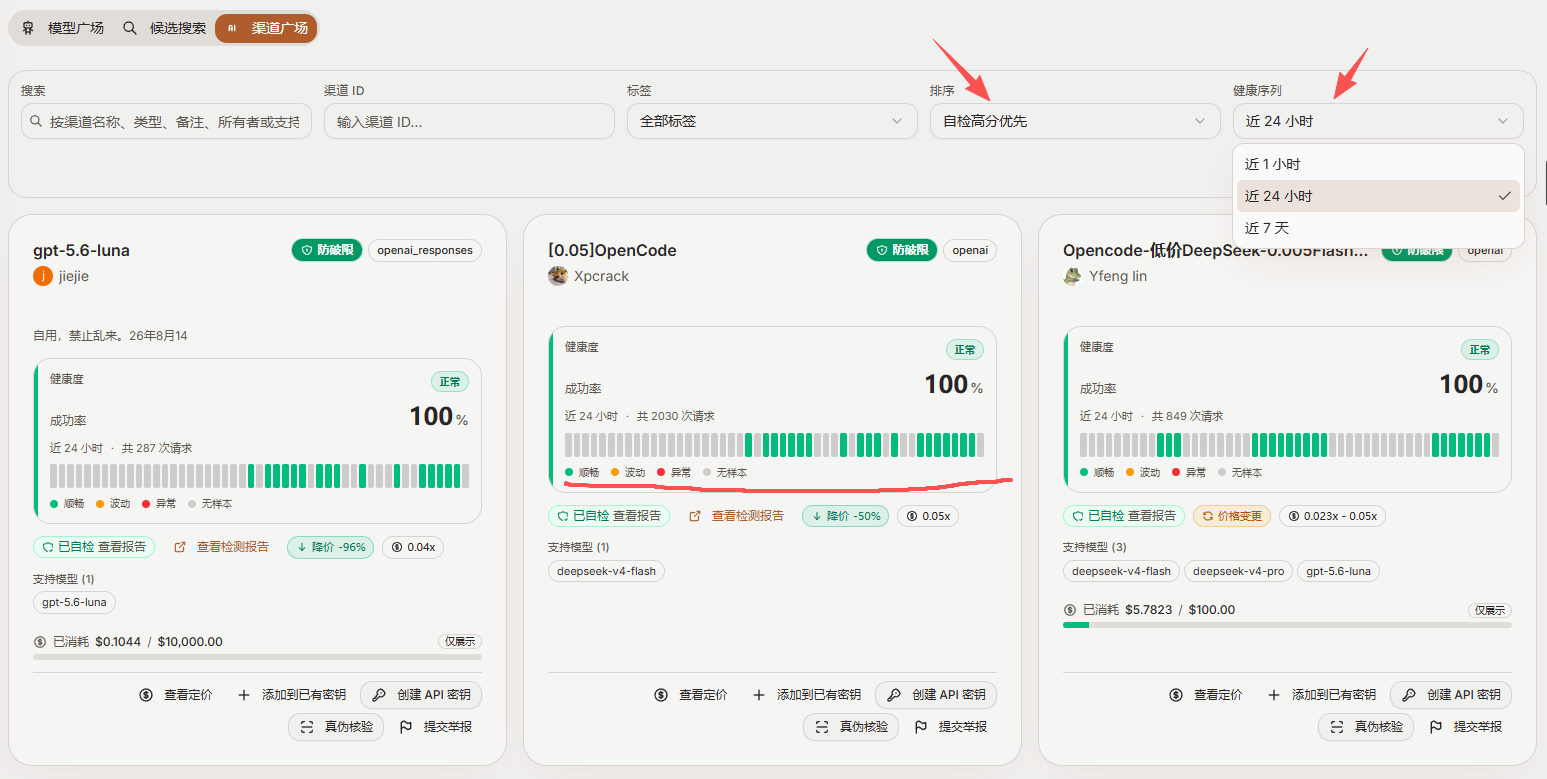Click jiejie avatar icon
The width and height of the screenshot is (1547, 779).
click(x=43, y=276)
